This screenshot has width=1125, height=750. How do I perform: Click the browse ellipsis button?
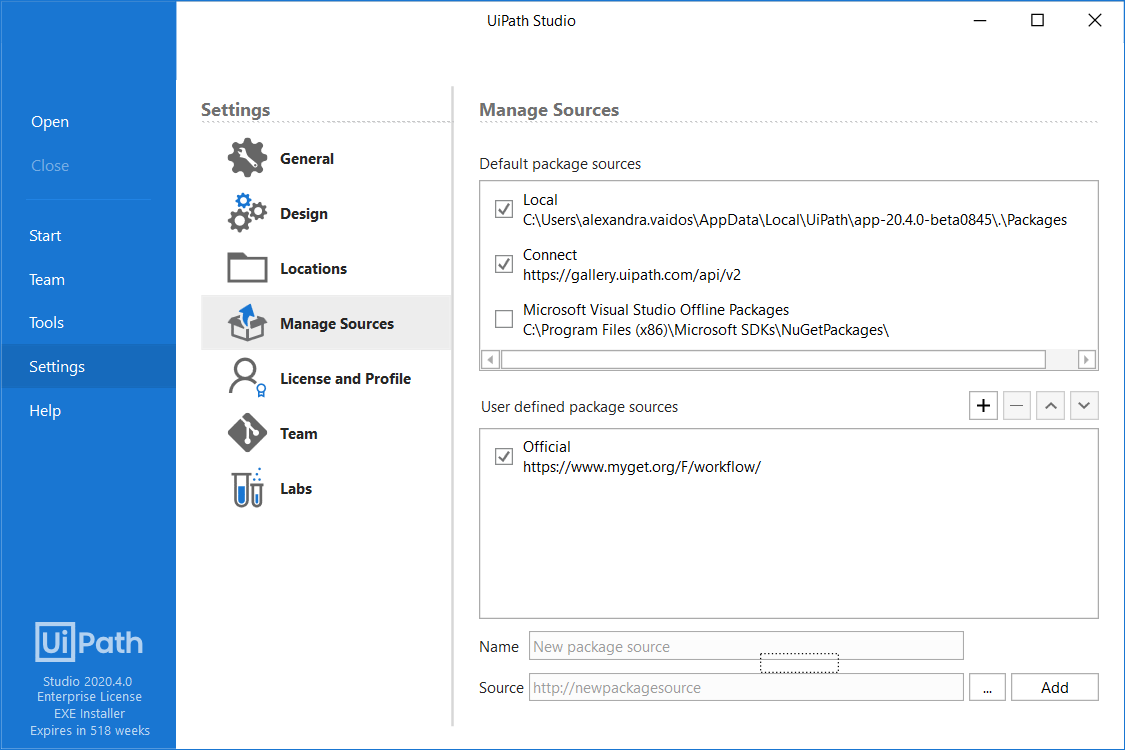[987, 687]
